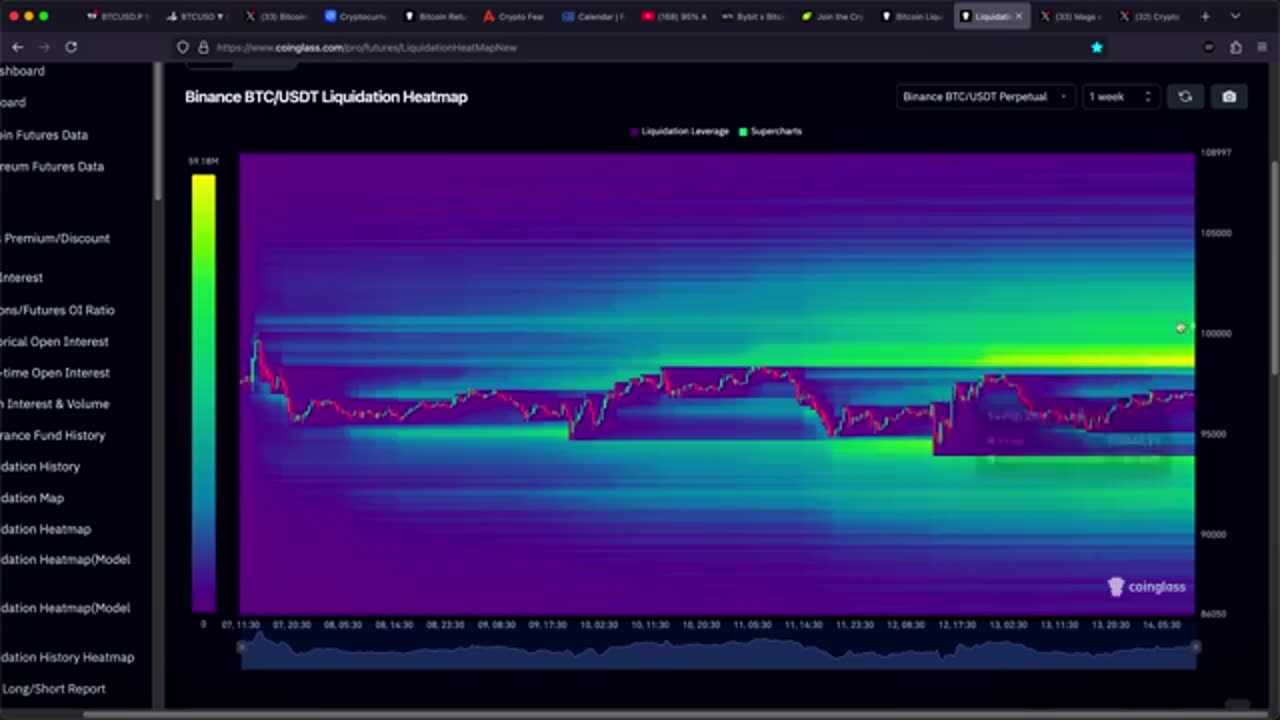The height and width of the screenshot is (720, 1280).
Task: Click the browser back arrow
Action: pos(18,47)
